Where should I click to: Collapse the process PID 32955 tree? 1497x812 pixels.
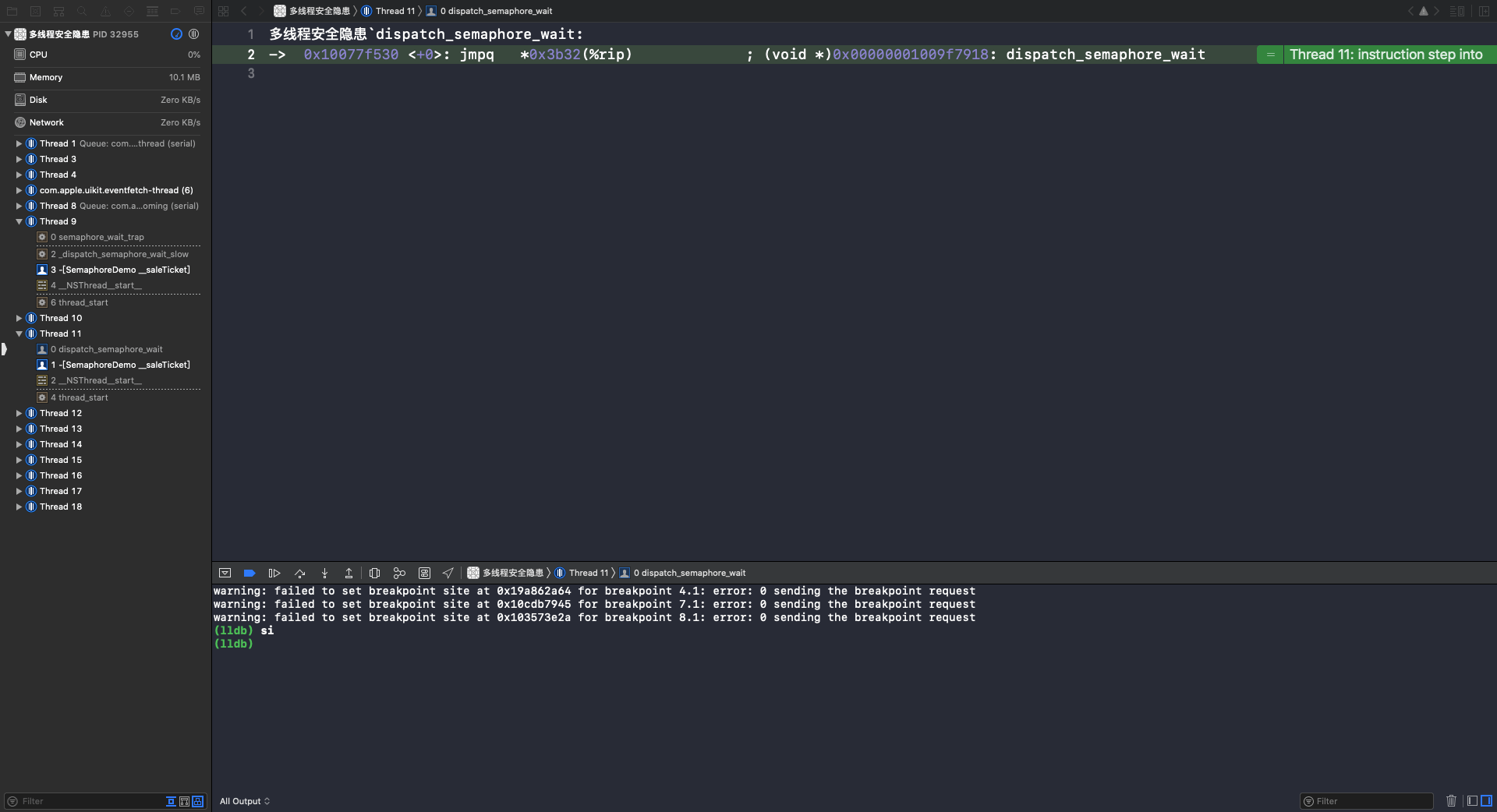click(8, 34)
